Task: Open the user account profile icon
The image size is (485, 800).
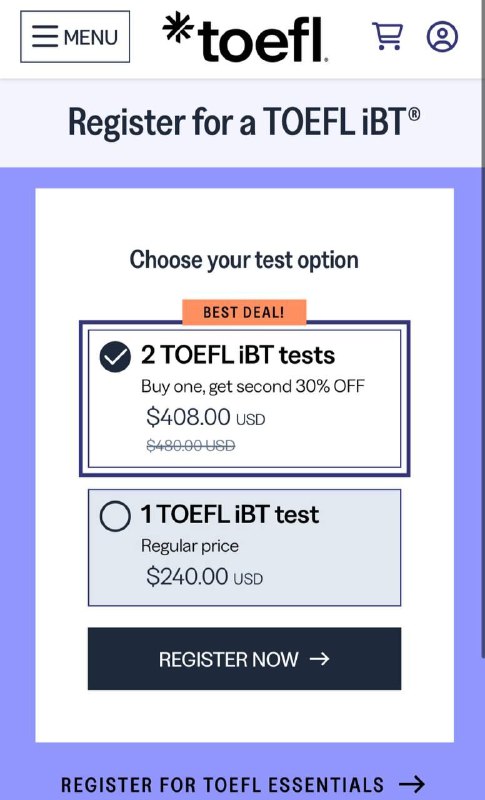Action: pos(442,36)
